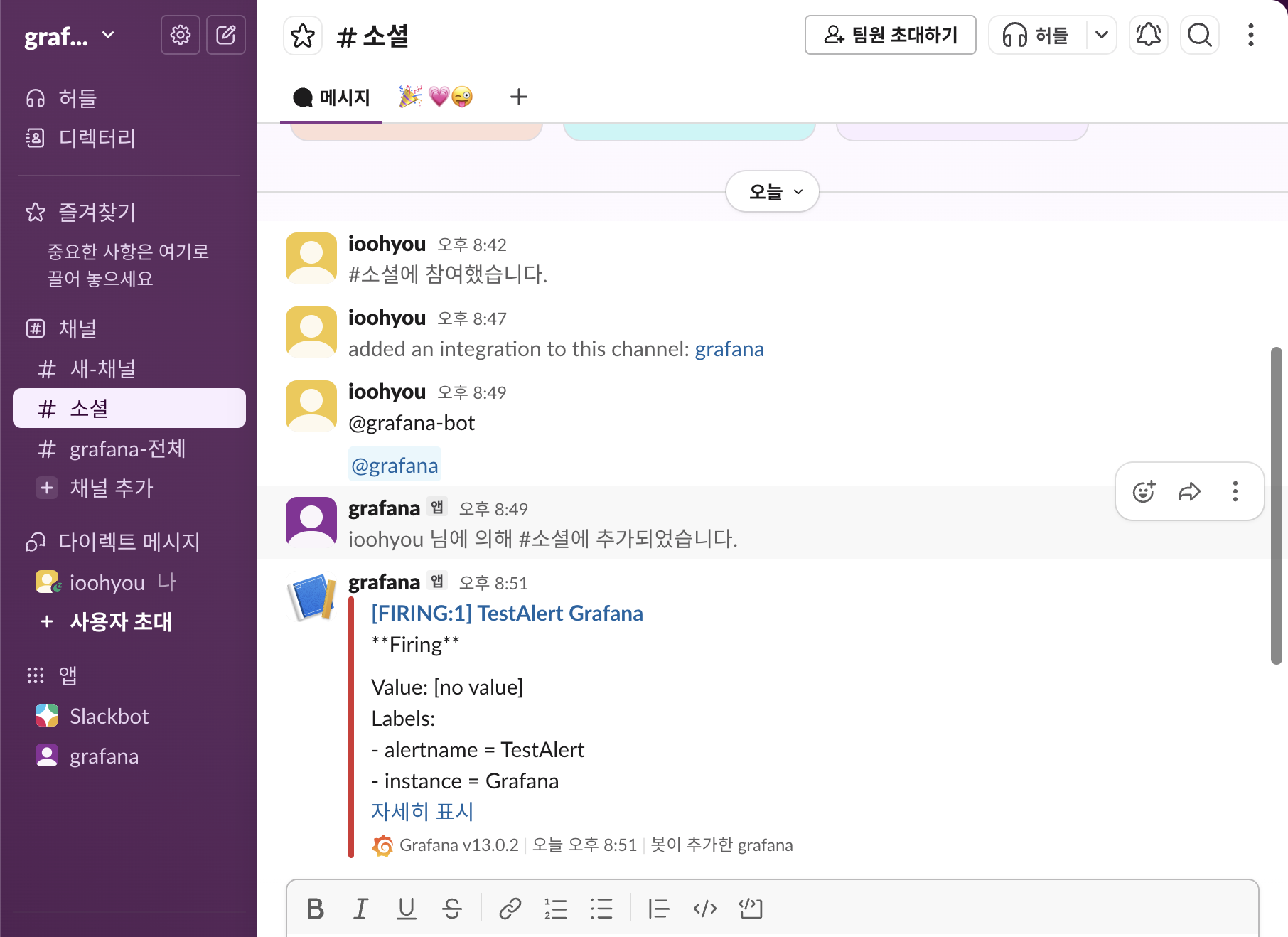Screen dimensions: 1288x937
Task: Click grafana purple avatar on 8:49 message
Action: pyautogui.click(x=311, y=523)
